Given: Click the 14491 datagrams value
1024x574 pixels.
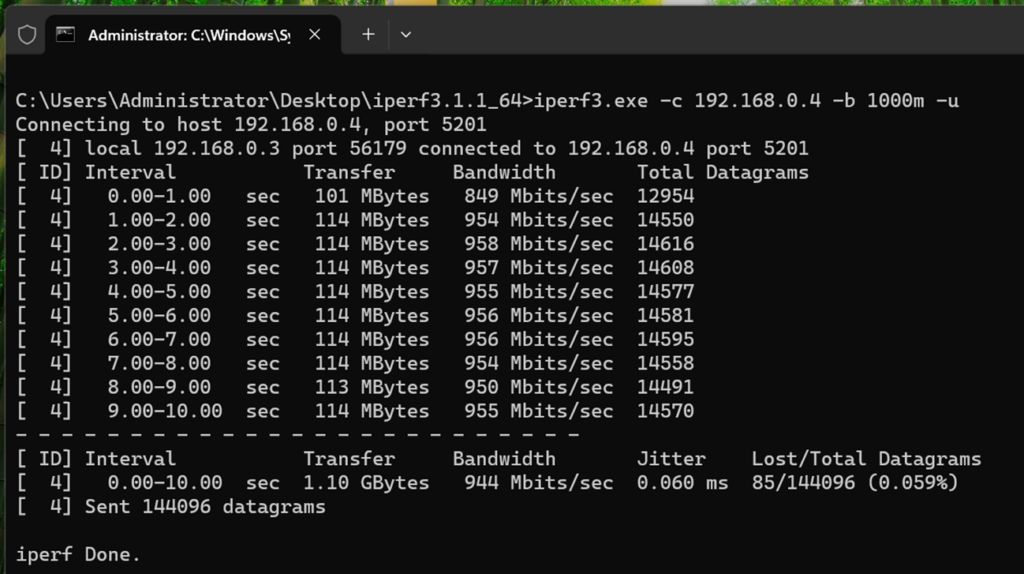Looking at the screenshot, I should pyautogui.click(x=665, y=387).
